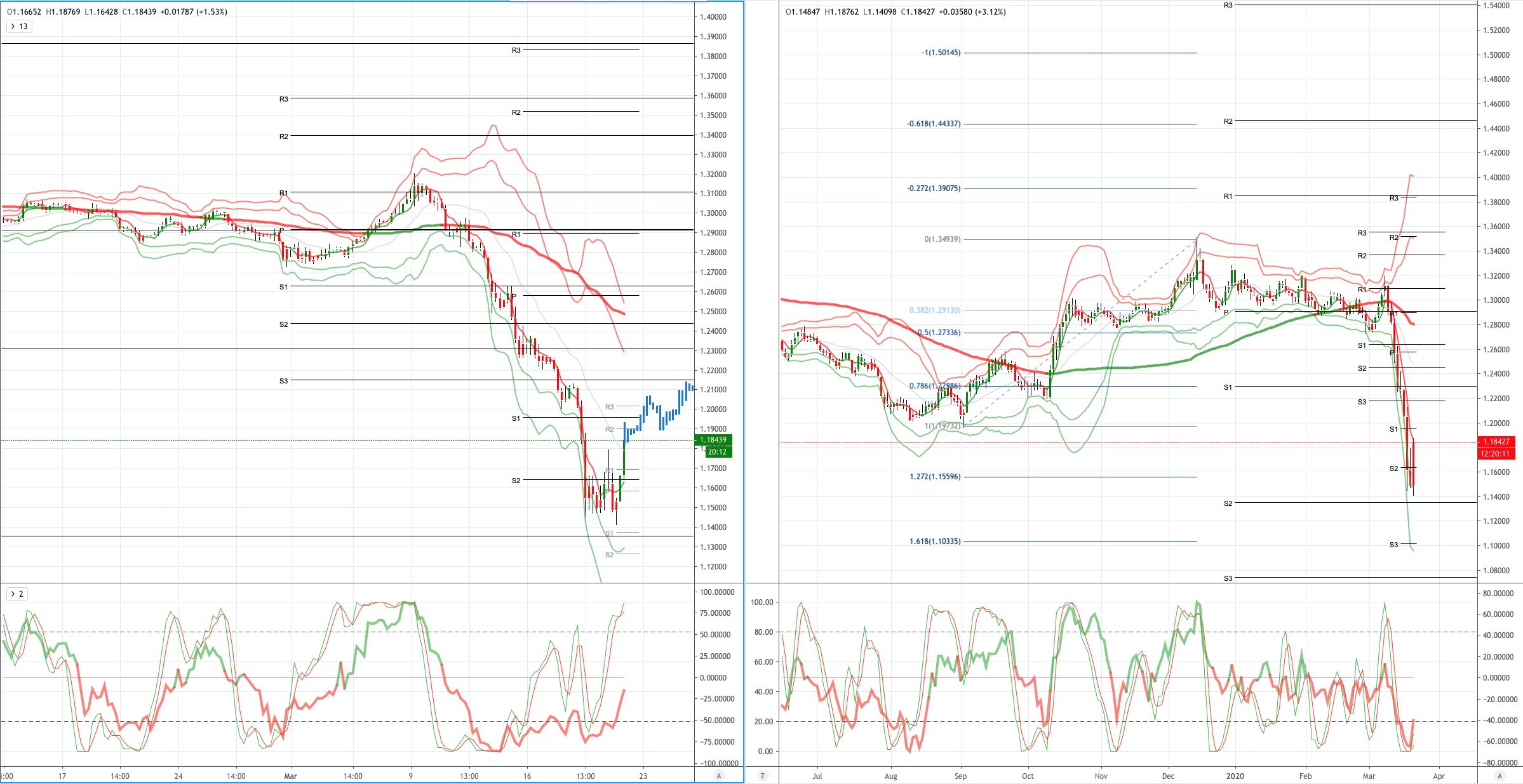Click '2020' on the right time axis
The height and width of the screenshot is (784, 1523).
coord(1235,776)
